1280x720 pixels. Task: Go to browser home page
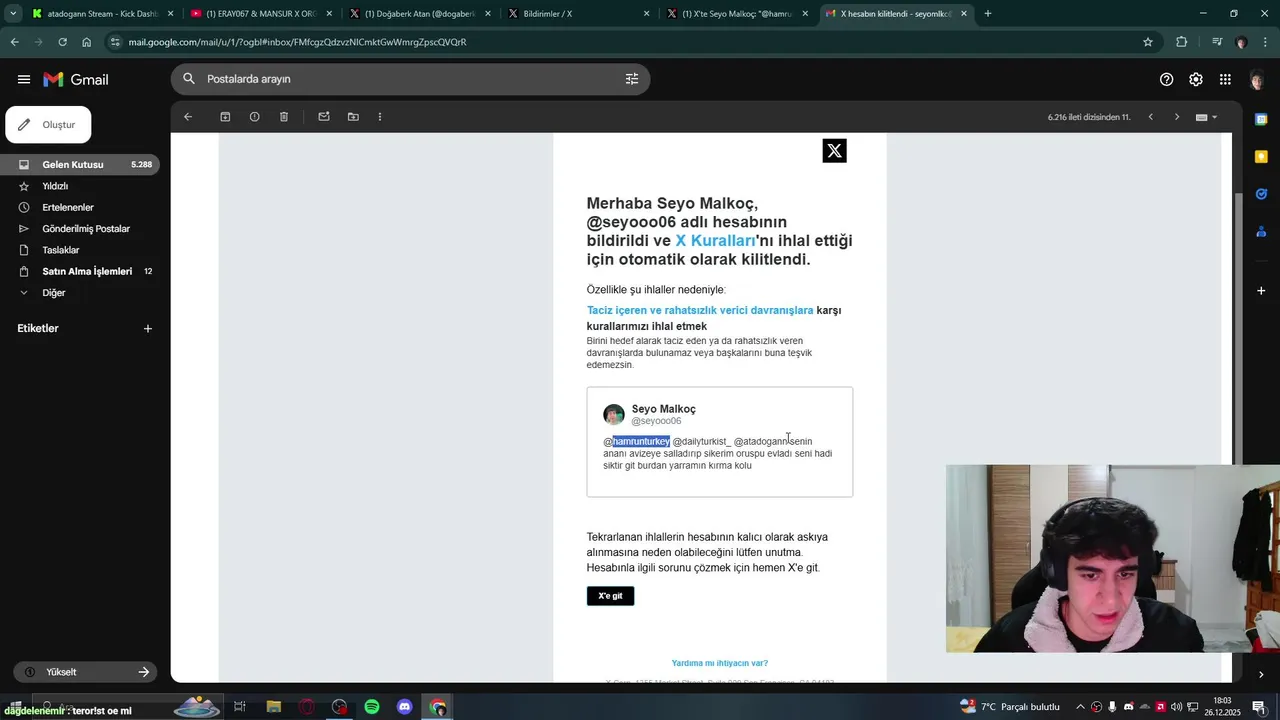pos(87,42)
